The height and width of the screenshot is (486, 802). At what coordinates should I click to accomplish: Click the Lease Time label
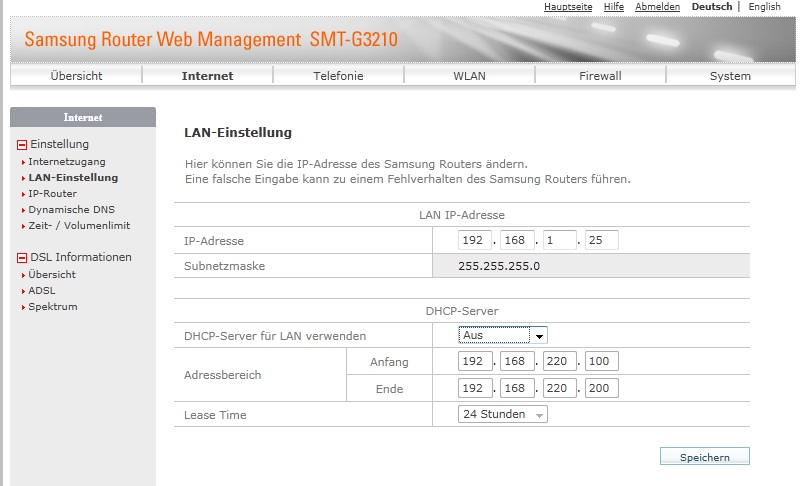215,415
